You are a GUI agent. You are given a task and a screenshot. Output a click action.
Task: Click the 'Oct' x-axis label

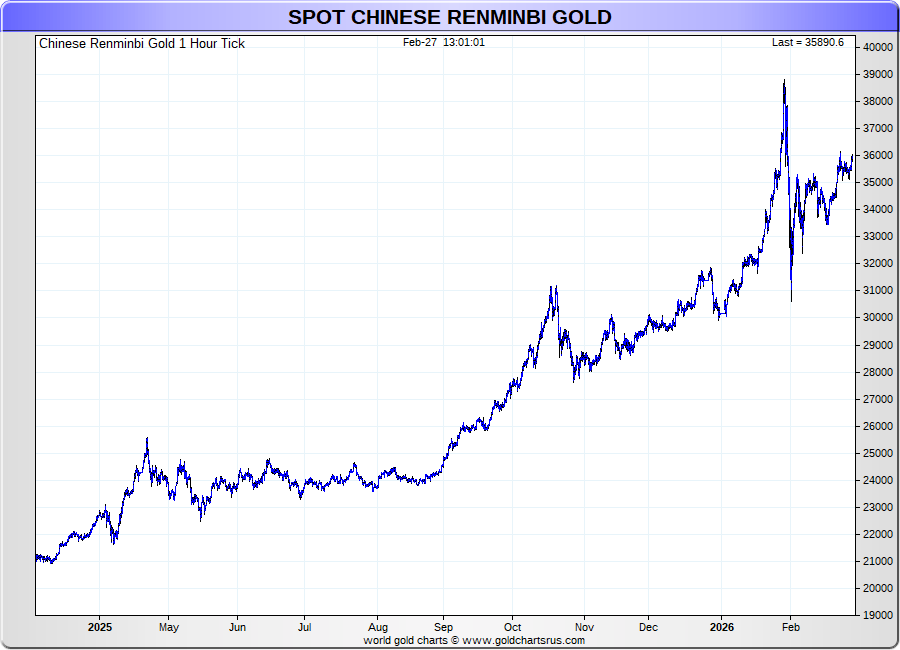512,627
